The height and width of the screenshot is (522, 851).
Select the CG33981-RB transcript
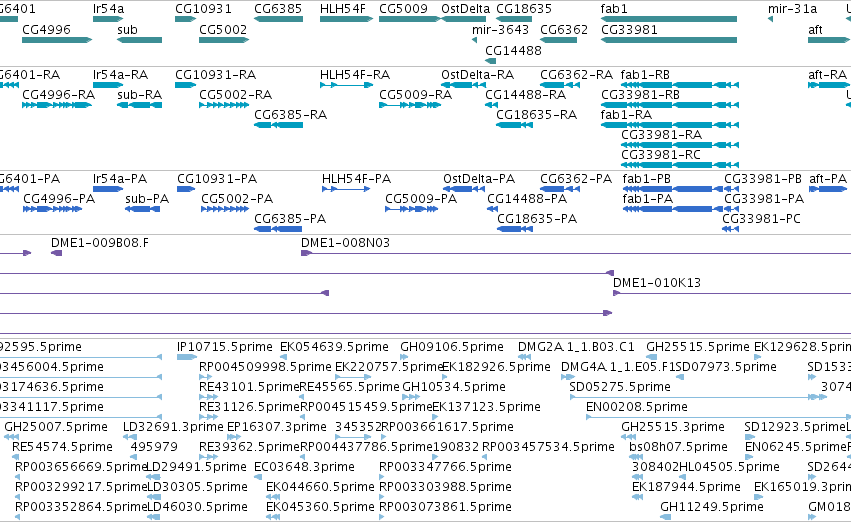pyautogui.click(x=670, y=105)
